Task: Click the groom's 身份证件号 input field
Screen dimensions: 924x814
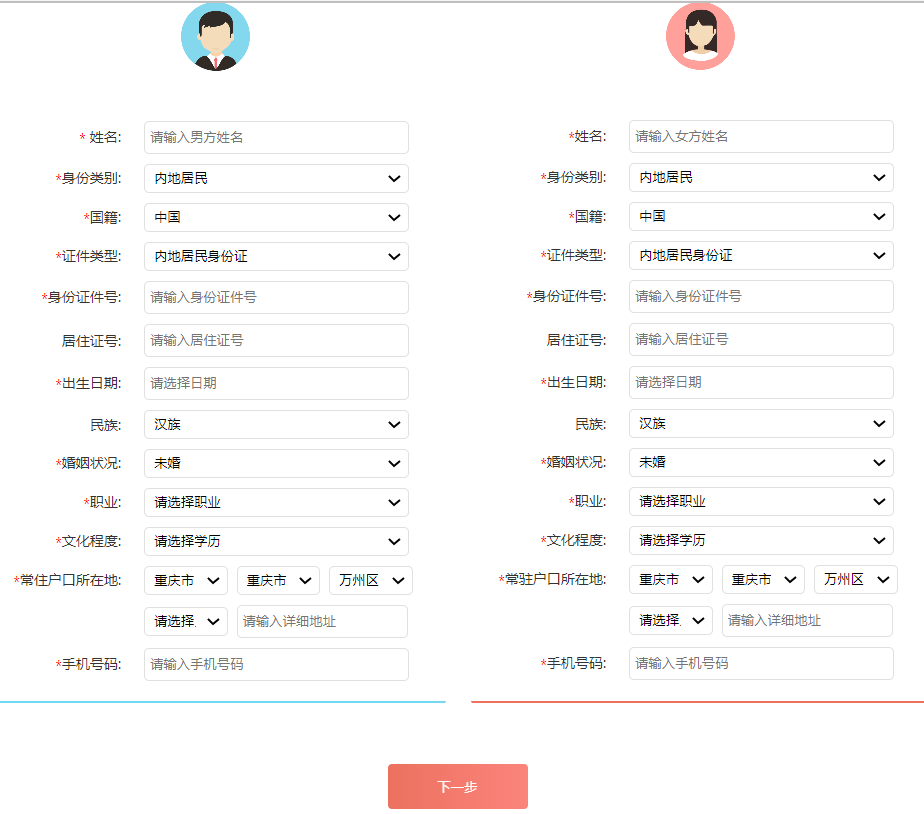Action: pos(276,297)
